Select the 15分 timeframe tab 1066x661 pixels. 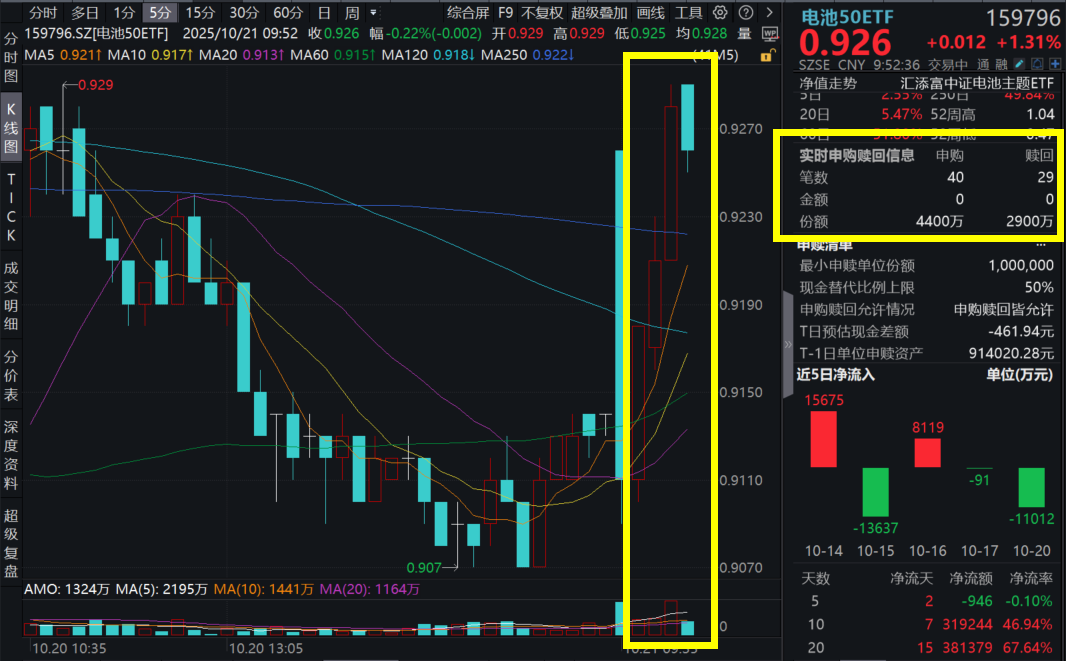click(x=199, y=14)
